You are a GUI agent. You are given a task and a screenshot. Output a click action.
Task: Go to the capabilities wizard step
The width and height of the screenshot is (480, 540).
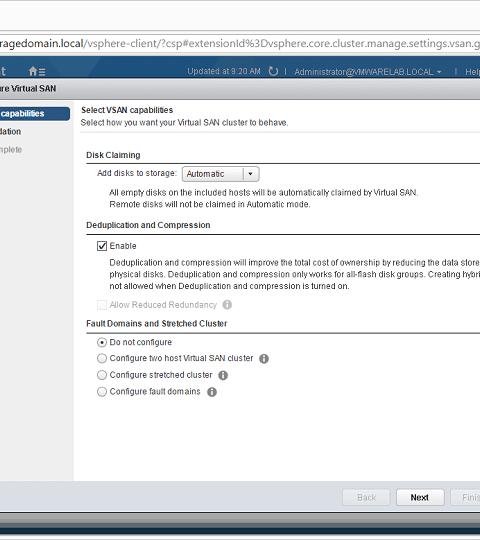(x=34, y=114)
